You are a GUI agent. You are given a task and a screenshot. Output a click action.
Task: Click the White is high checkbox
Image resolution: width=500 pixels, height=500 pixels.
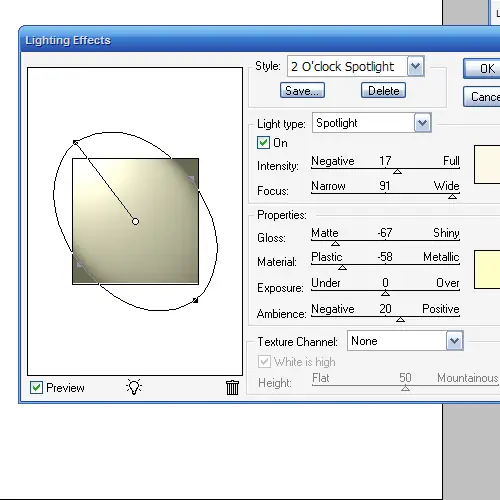pos(264,362)
